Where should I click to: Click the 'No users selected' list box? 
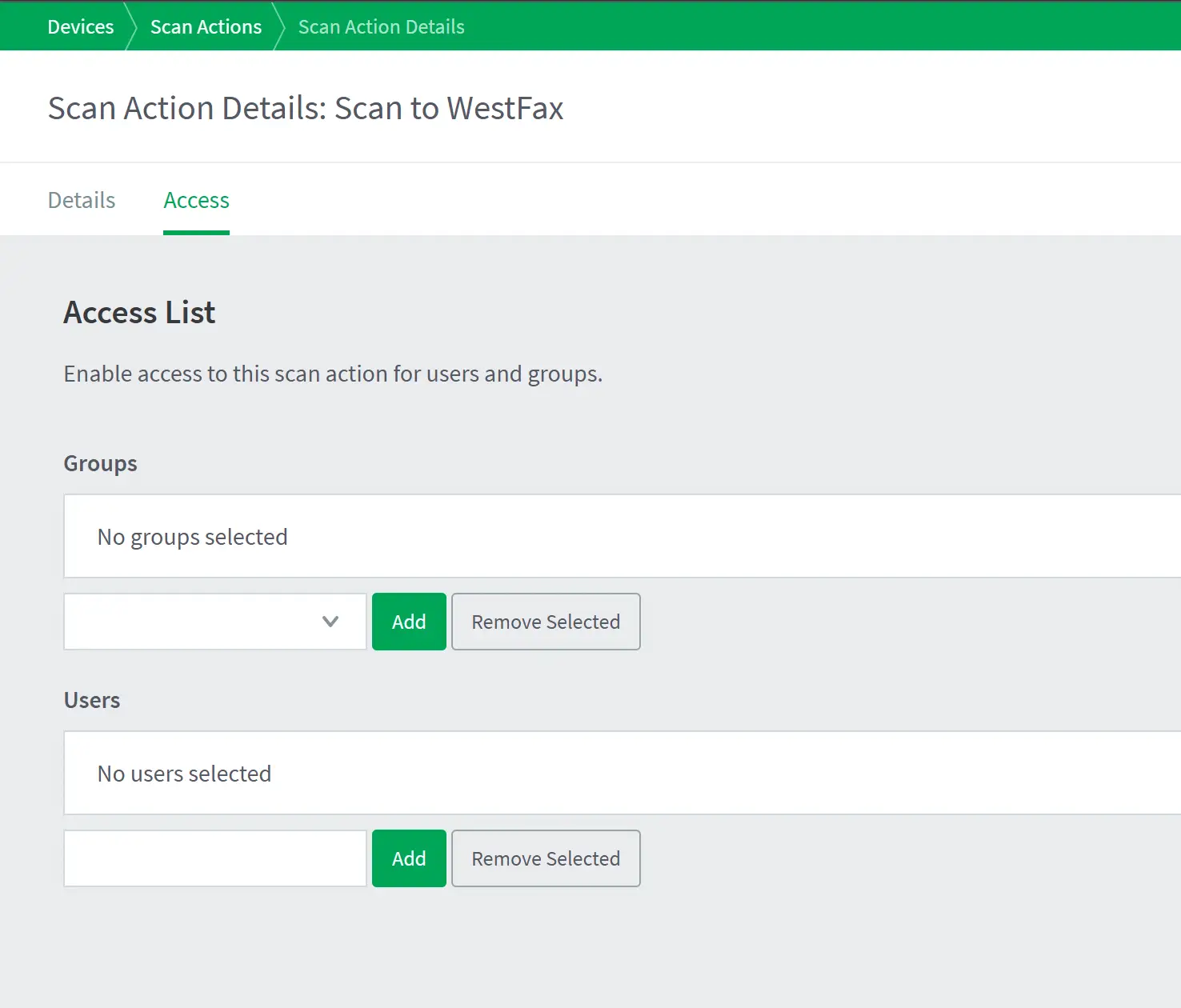click(621, 773)
